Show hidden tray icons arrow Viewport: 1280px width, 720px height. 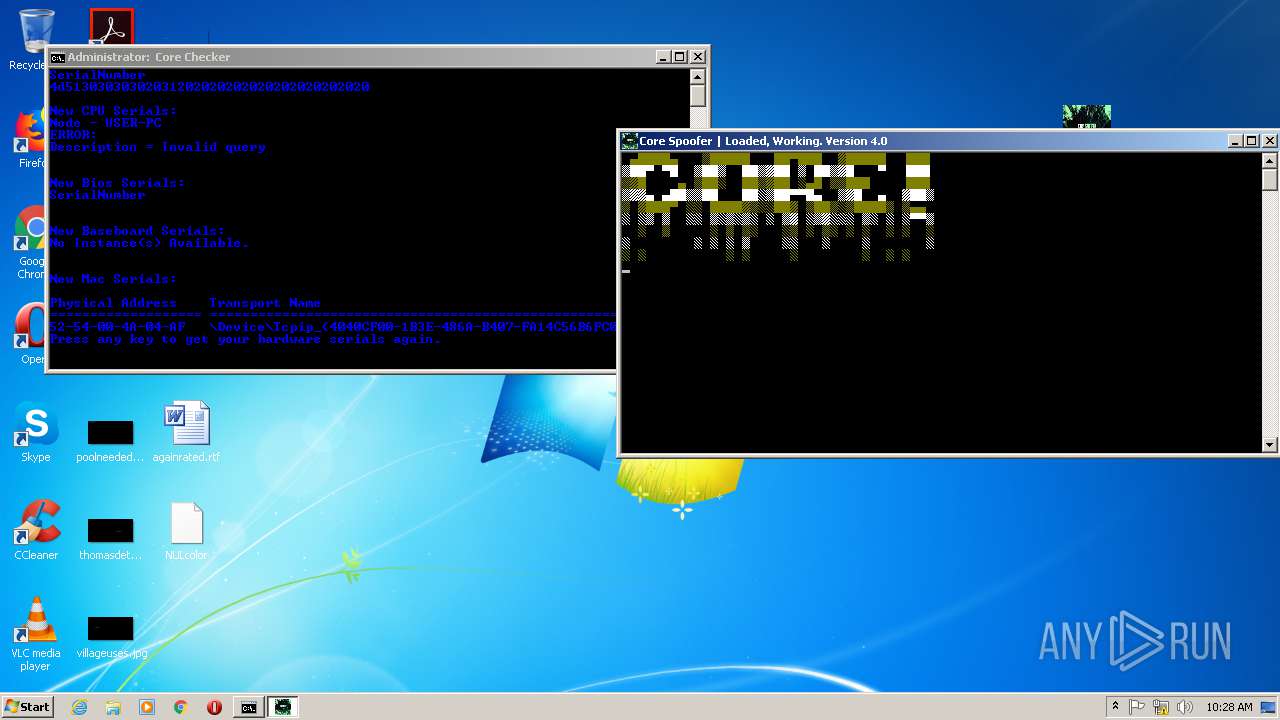tap(1115, 707)
